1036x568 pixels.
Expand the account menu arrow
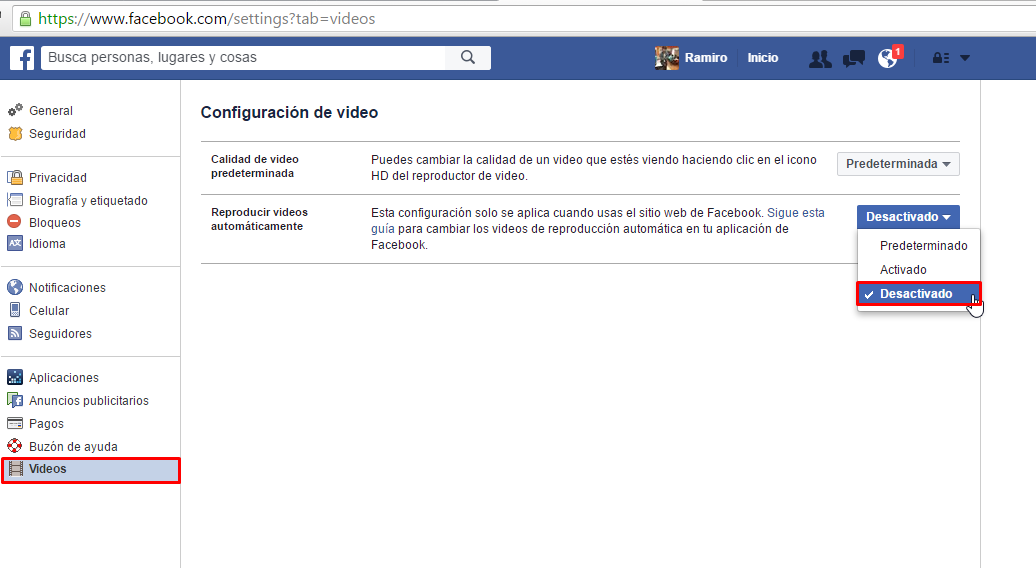(x=965, y=58)
